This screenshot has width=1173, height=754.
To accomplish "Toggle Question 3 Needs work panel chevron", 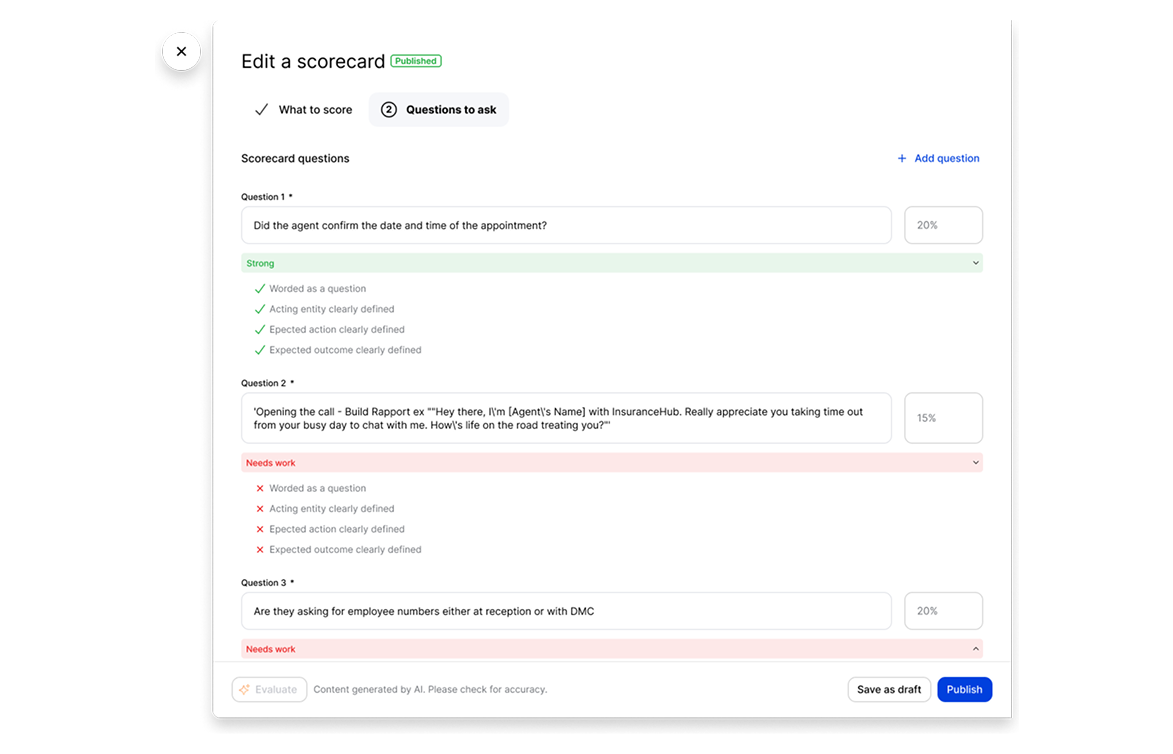I will tap(975, 649).
